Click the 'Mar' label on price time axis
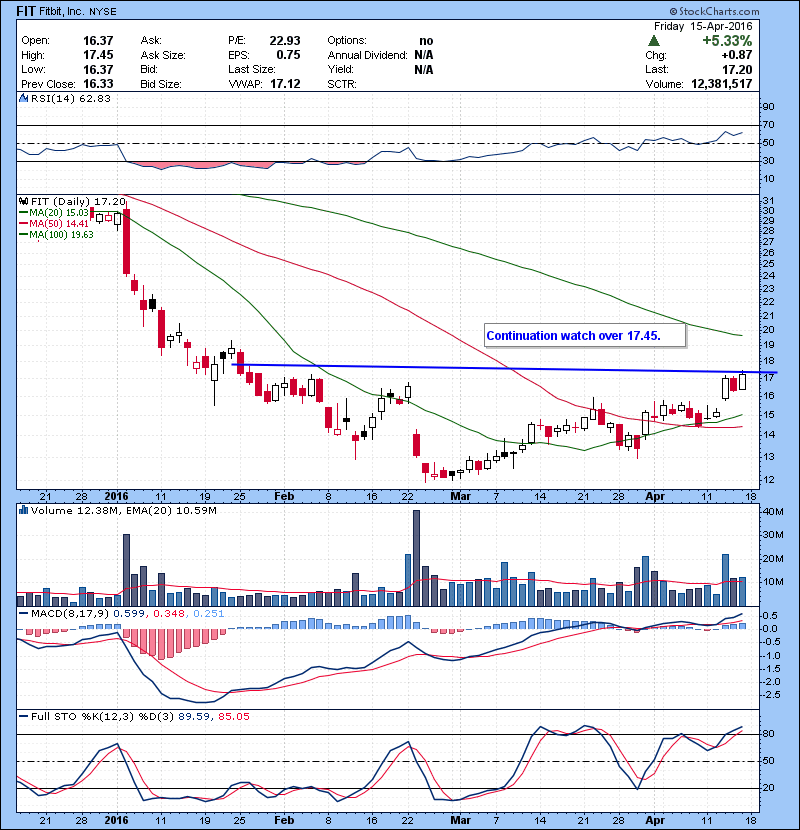 click(x=460, y=497)
